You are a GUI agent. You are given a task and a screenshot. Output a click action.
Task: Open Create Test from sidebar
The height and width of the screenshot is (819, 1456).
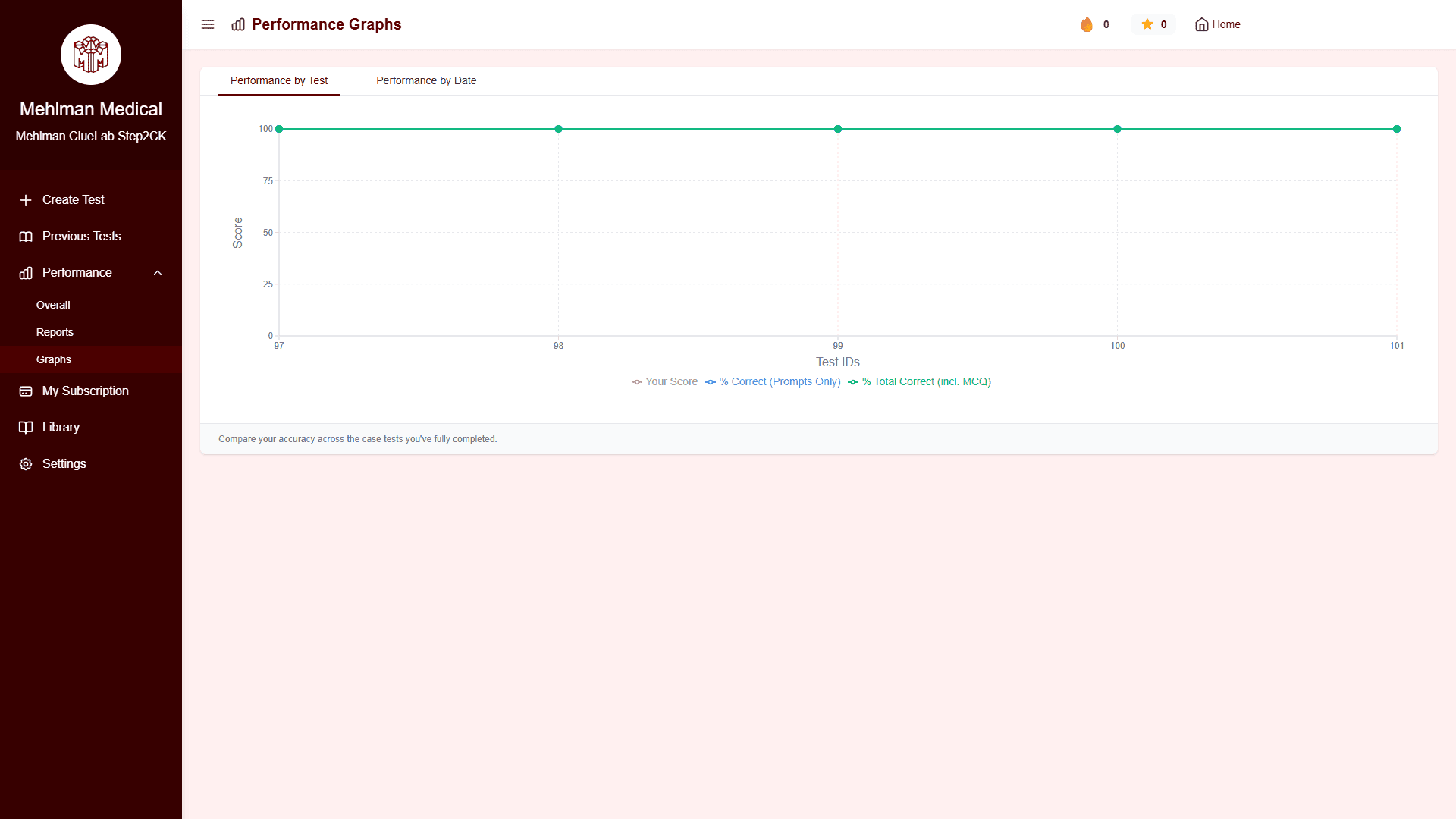[74, 200]
